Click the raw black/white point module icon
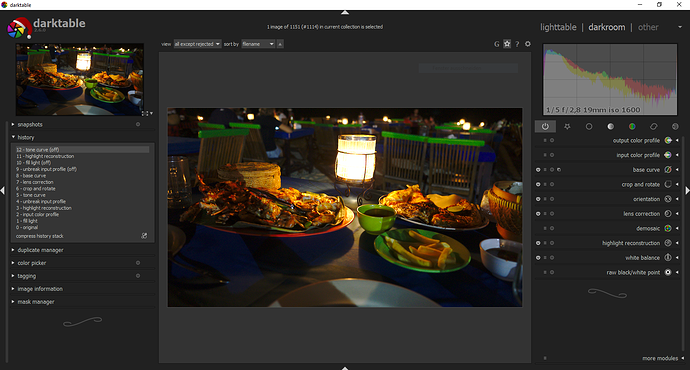690x370 pixels. (668, 272)
